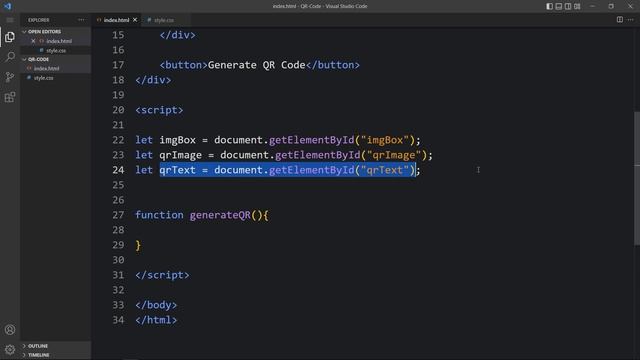Expand the Timeline section
Screen dimensions: 640x360
(39, 355)
